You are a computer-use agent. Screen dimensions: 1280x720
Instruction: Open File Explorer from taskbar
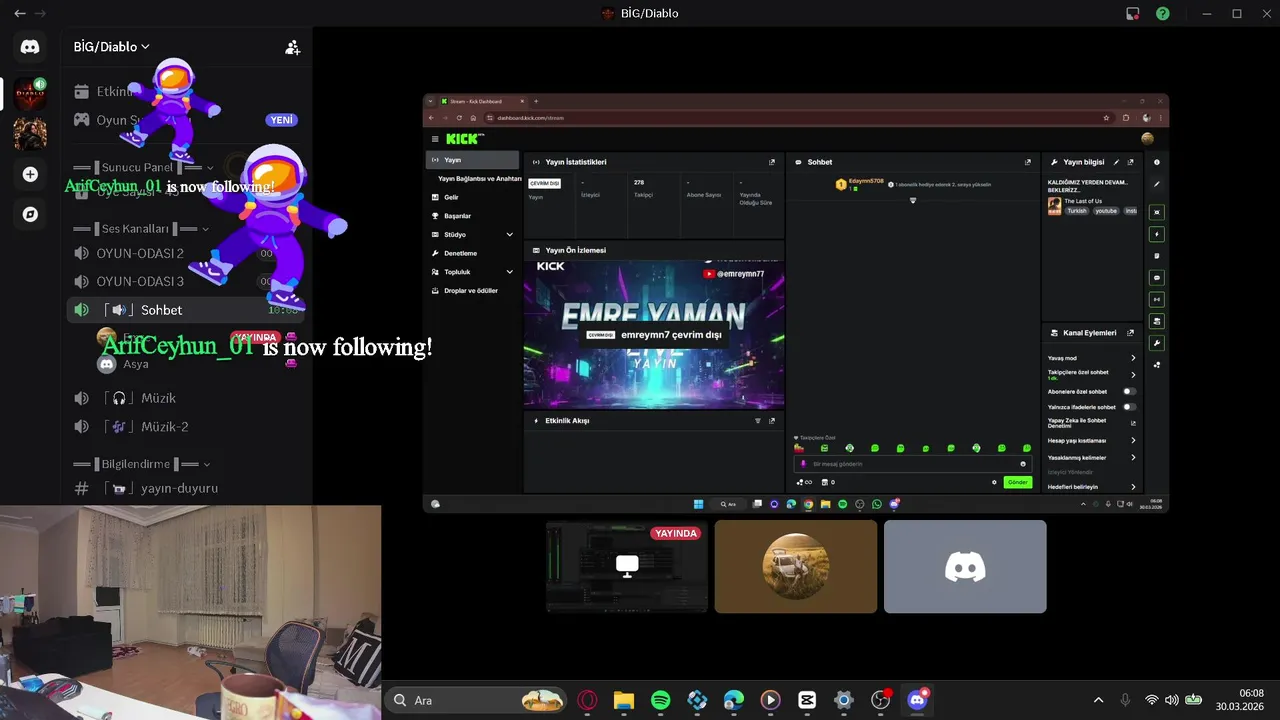pos(624,700)
